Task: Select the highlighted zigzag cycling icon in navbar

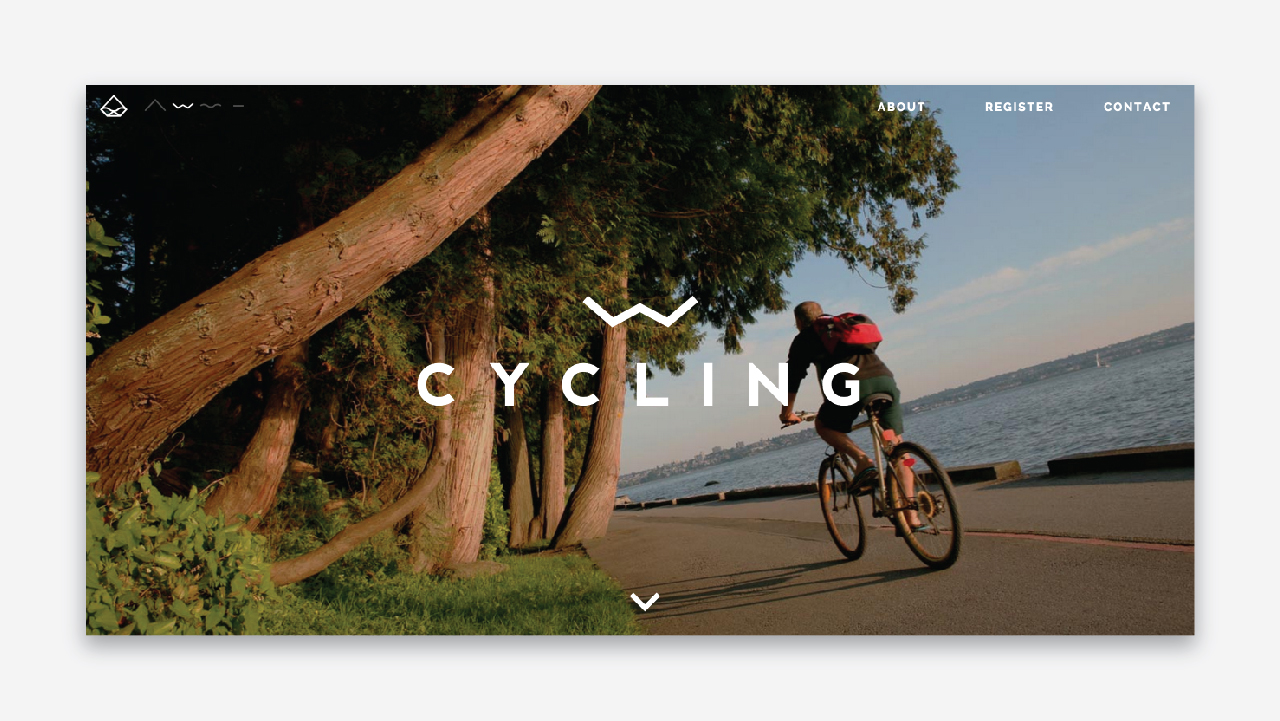Action: (183, 105)
